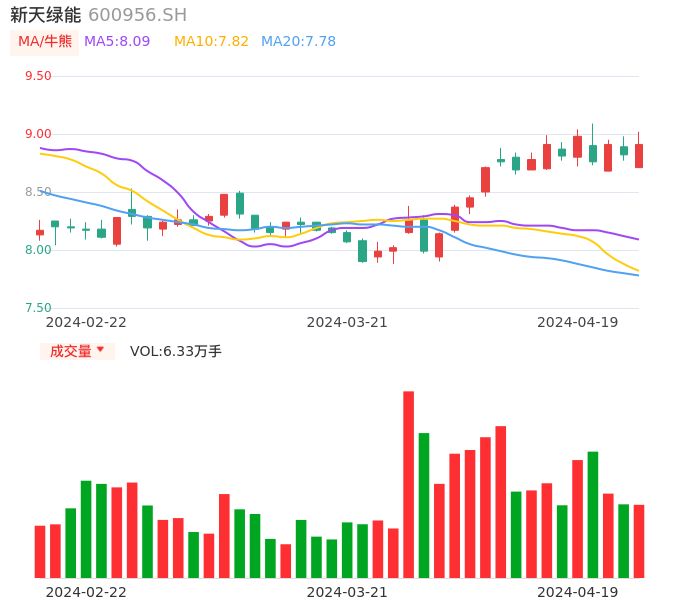The image size is (686, 606).
Task: Click the MA/牛熊 indicator button
Action: click(45, 42)
